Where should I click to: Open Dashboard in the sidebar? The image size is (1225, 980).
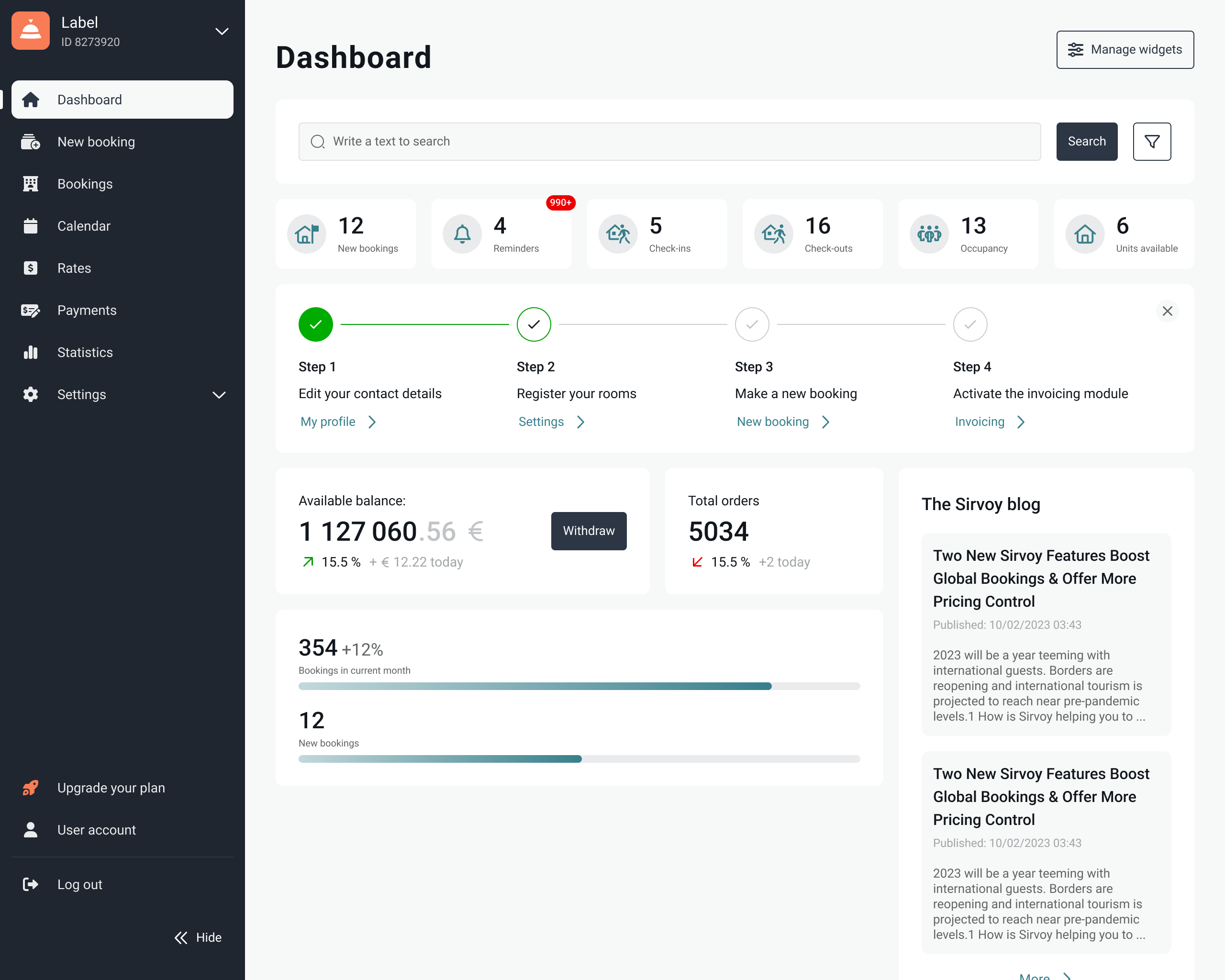pyautogui.click(x=122, y=100)
